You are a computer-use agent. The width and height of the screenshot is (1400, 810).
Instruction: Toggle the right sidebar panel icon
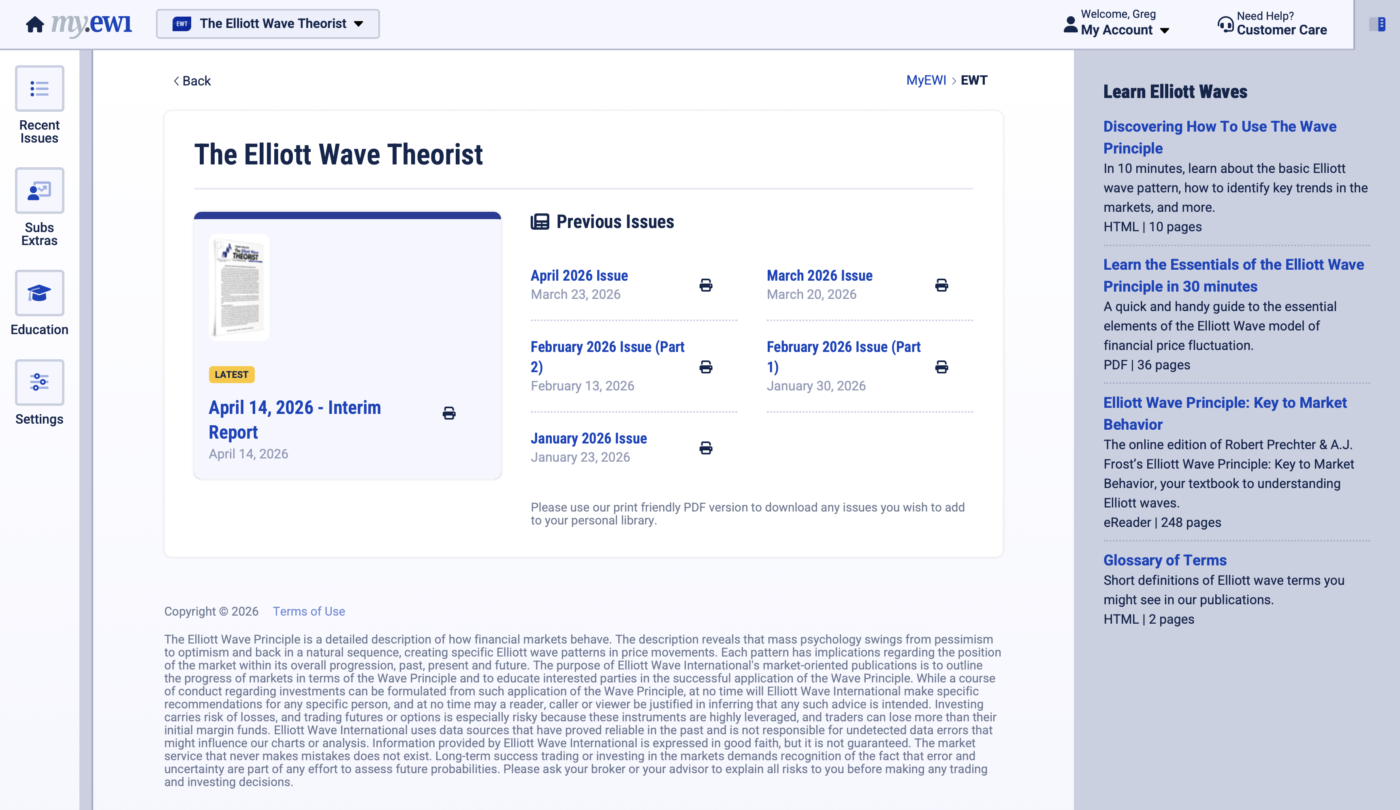point(1377,24)
